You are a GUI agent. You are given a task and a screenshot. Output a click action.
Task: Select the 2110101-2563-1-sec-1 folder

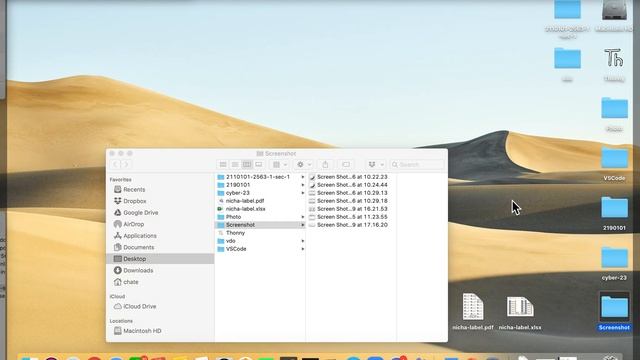click(x=260, y=177)
